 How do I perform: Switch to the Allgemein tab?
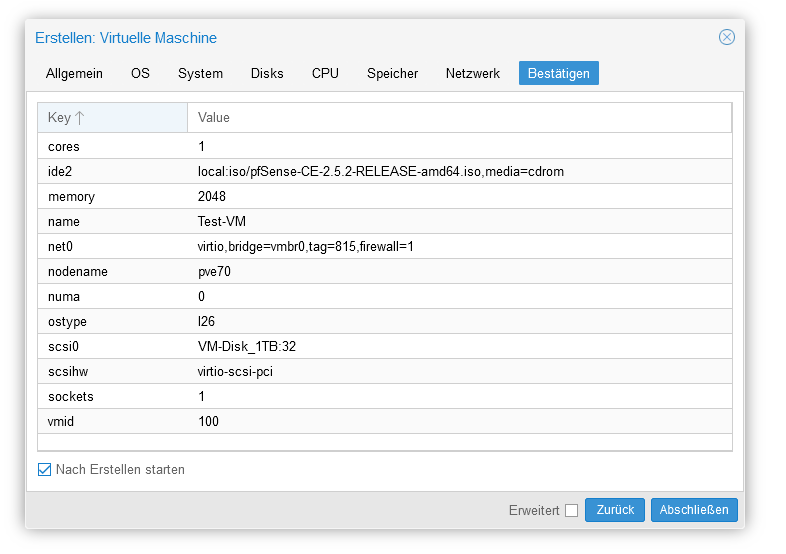coord(74,73)
